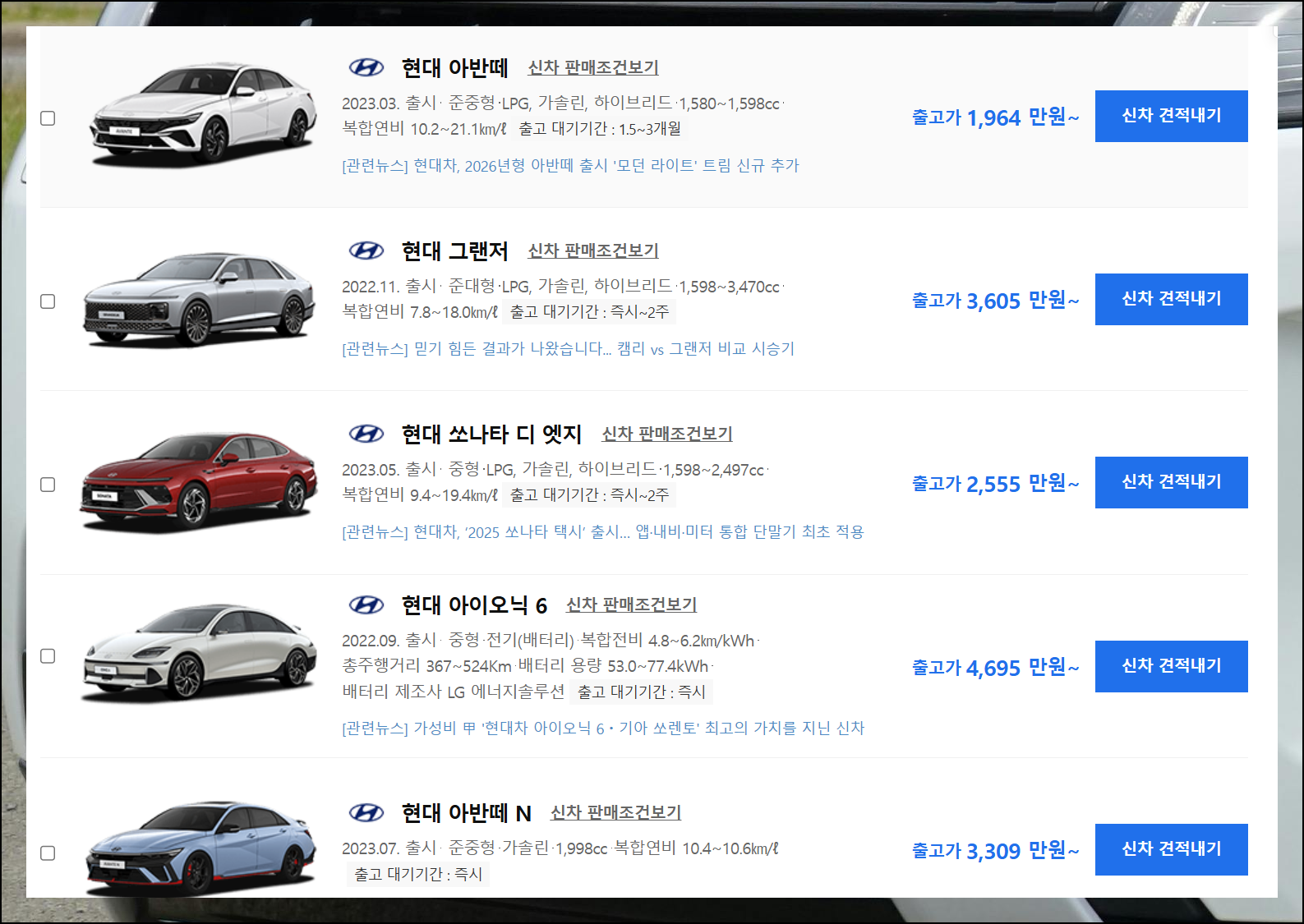This screenshot has height=924, width=1304.
Task: Click price 출고가 3,309 만원~
Action: (x=995, y=851)
